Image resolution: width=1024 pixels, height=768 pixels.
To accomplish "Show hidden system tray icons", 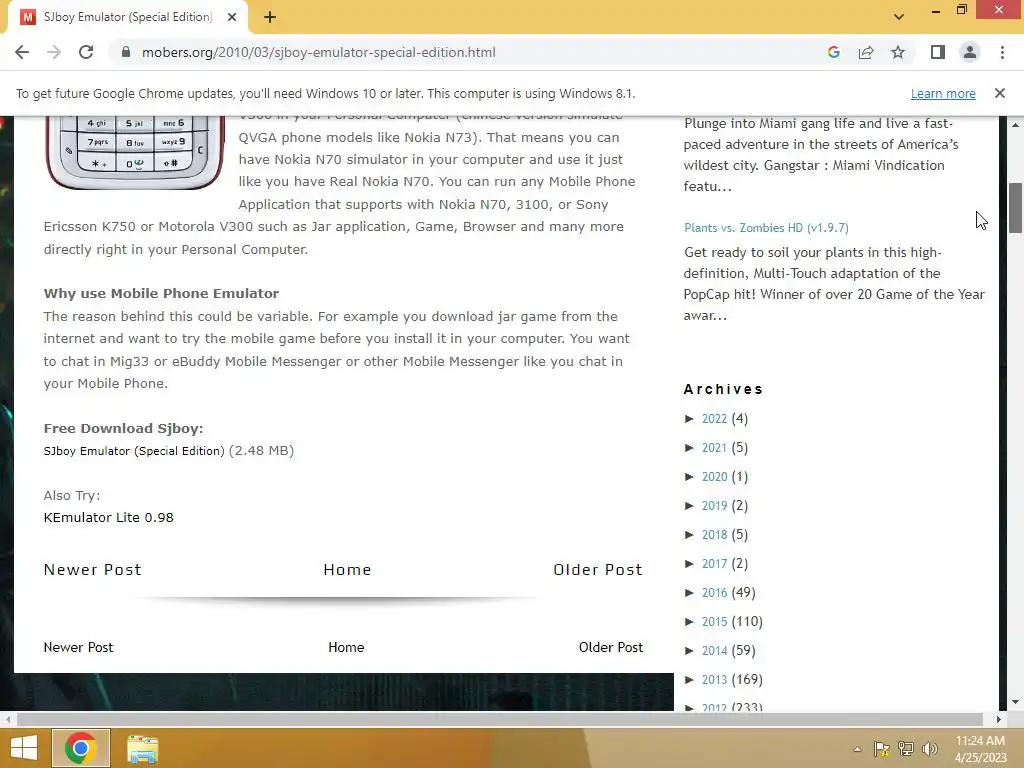I will click(x=857, y=749).
